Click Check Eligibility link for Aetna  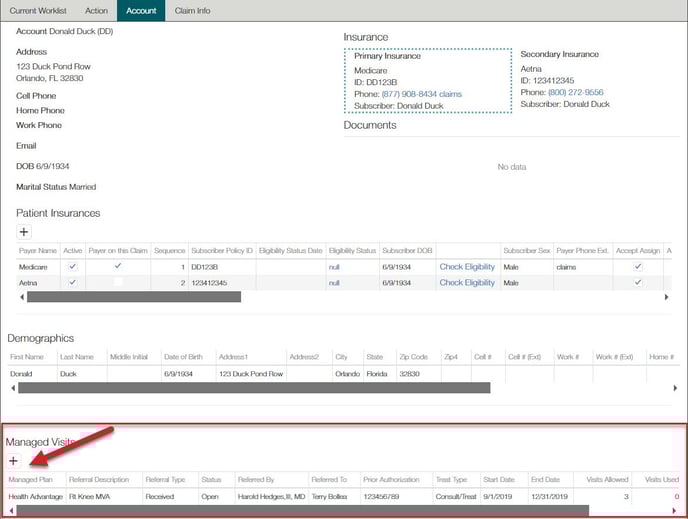click(x=467, y=283)
